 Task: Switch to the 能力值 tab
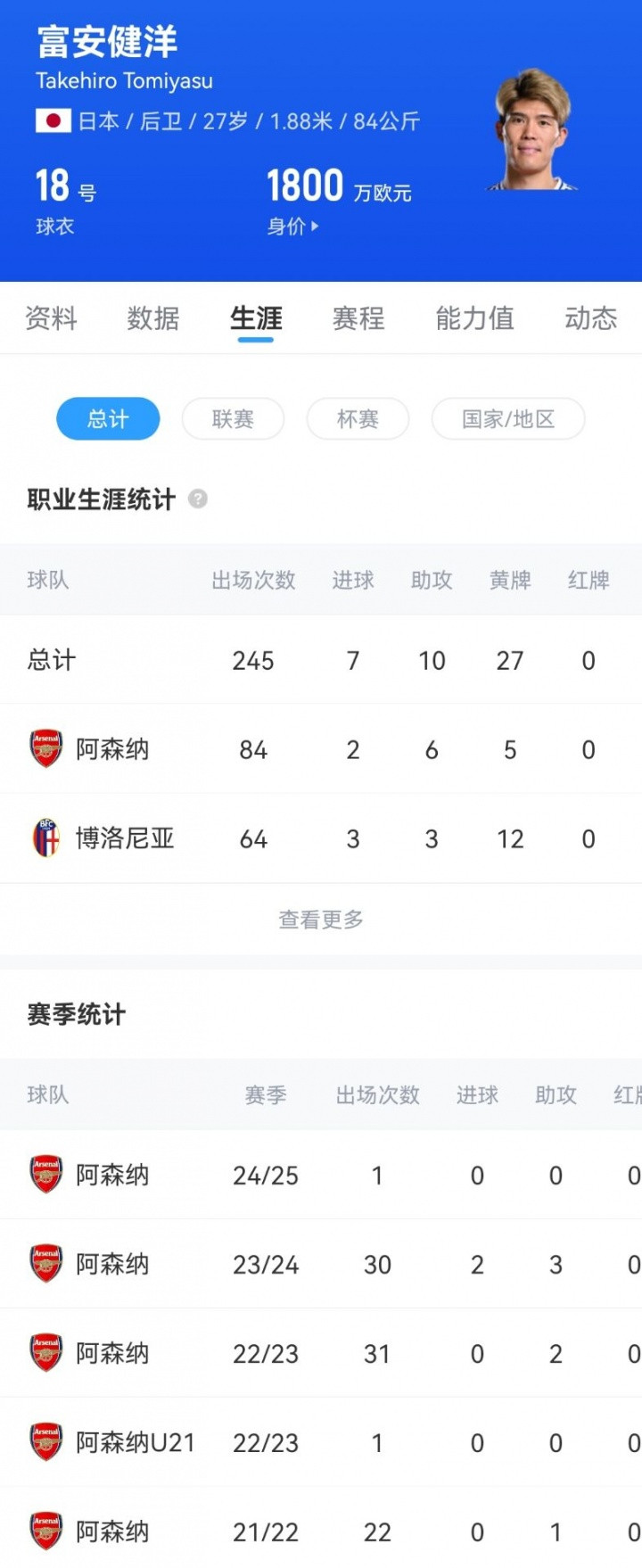(x=474, y=318)
